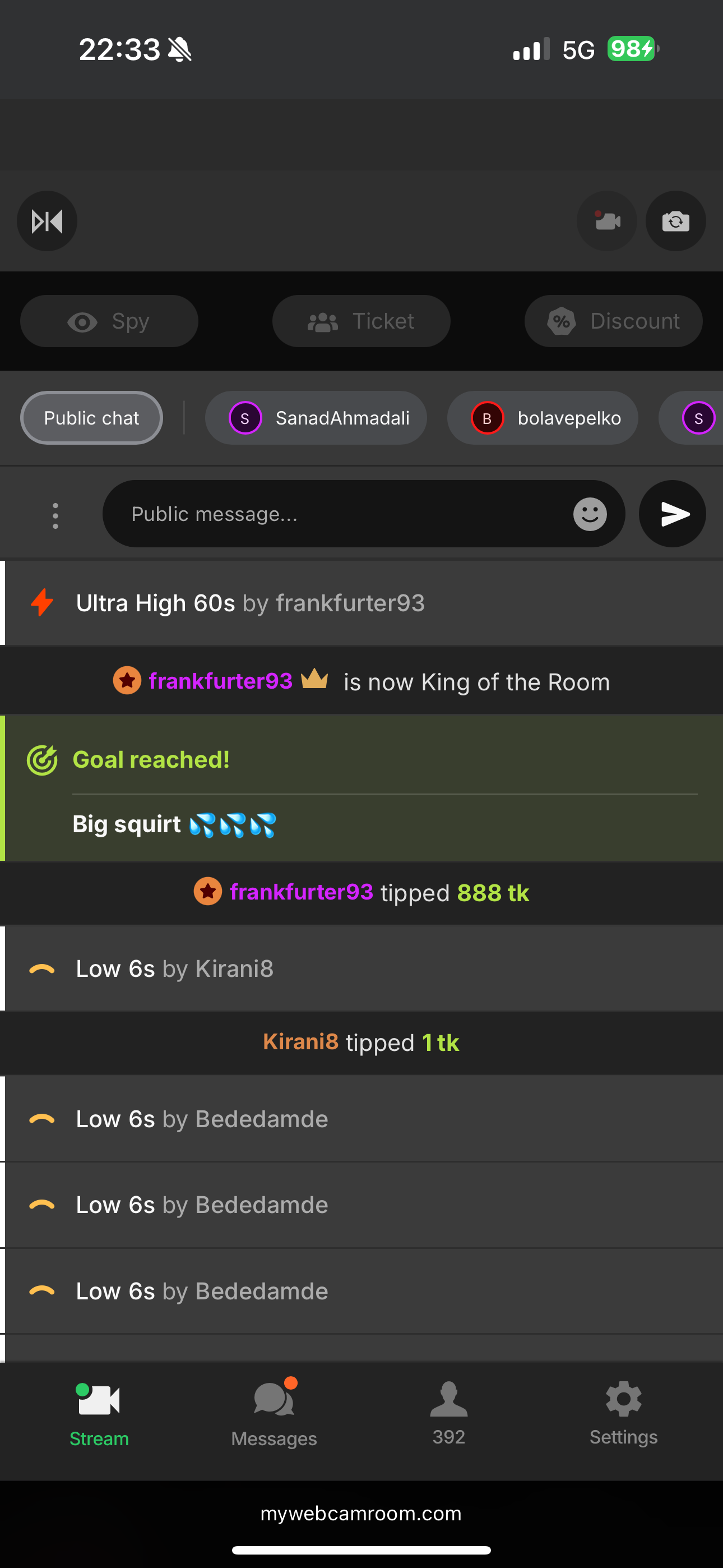Open private chat with bolavepelko
723x1568 pixels.
click(543, 418)
